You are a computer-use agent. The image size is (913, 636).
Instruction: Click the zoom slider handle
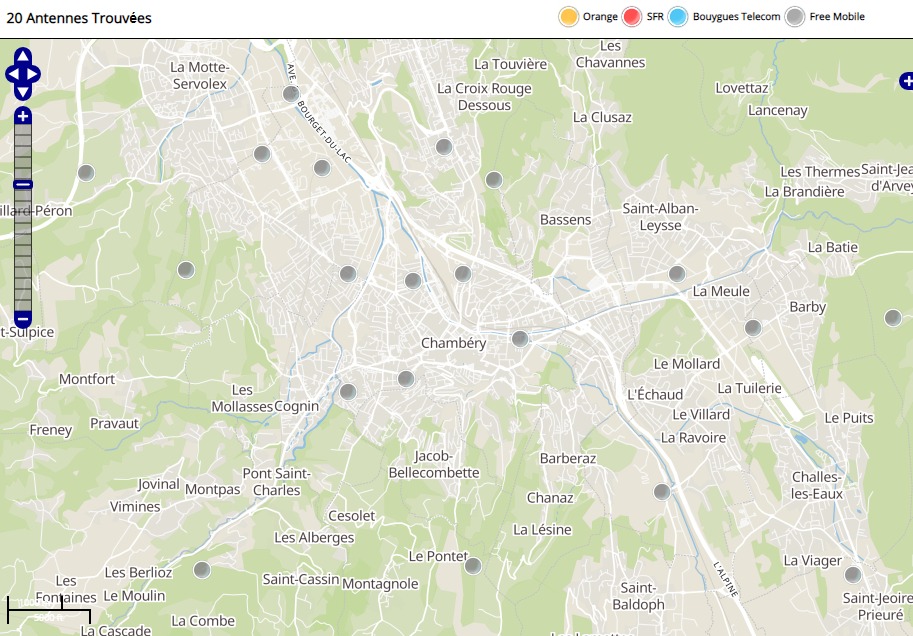coord(23,184)
